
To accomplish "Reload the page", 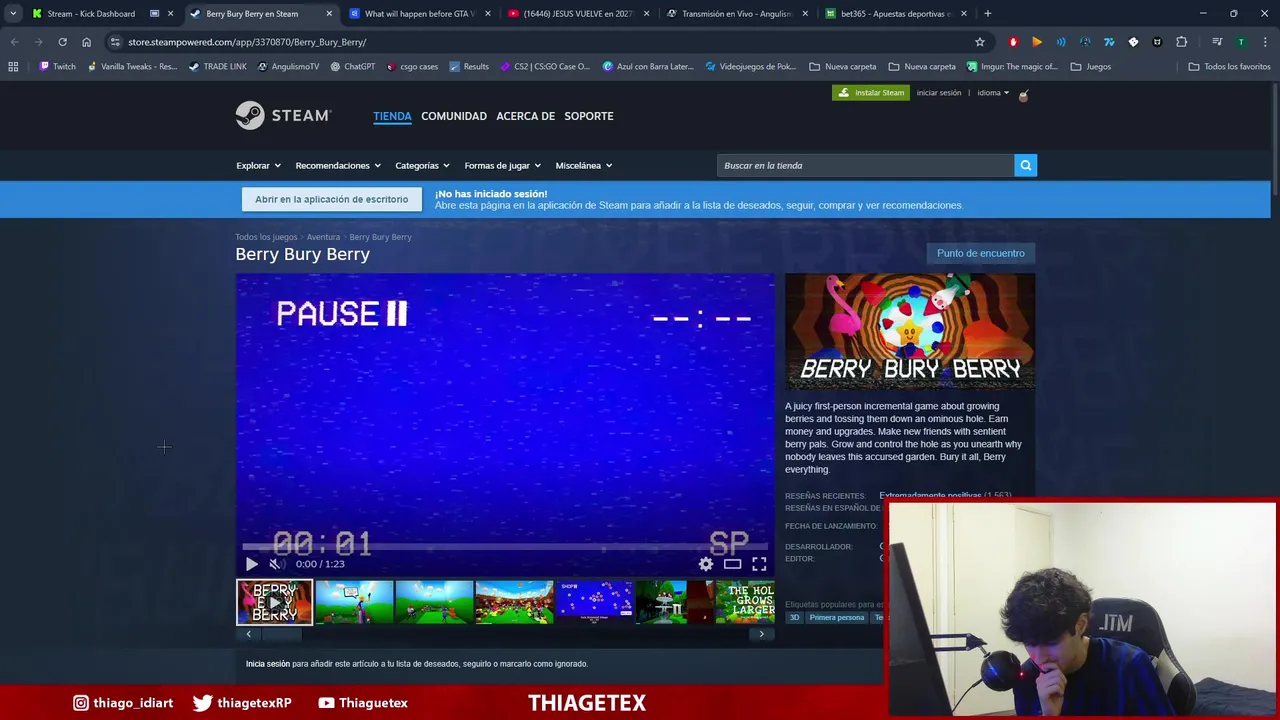I will (62, 42).
